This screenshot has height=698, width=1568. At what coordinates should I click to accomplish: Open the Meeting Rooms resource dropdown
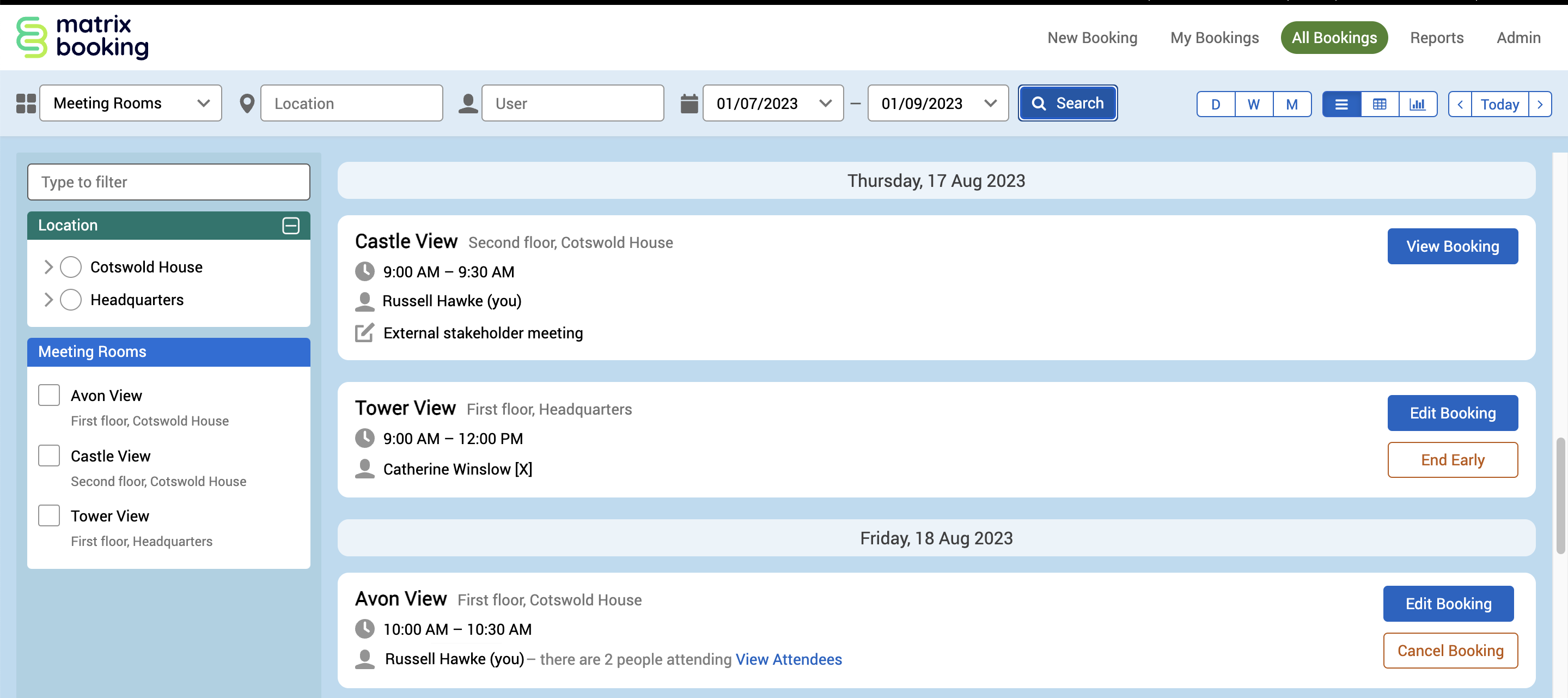pos(131,104)
